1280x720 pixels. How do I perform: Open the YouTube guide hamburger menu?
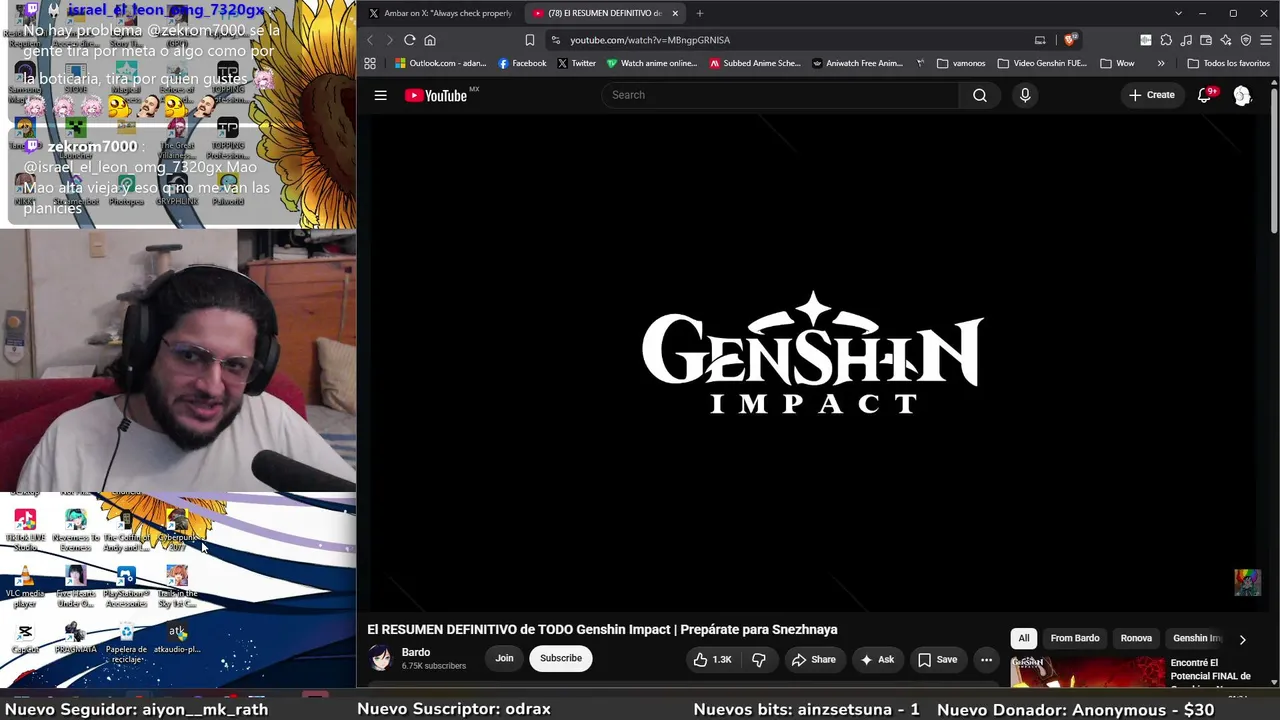click(380, 95)
